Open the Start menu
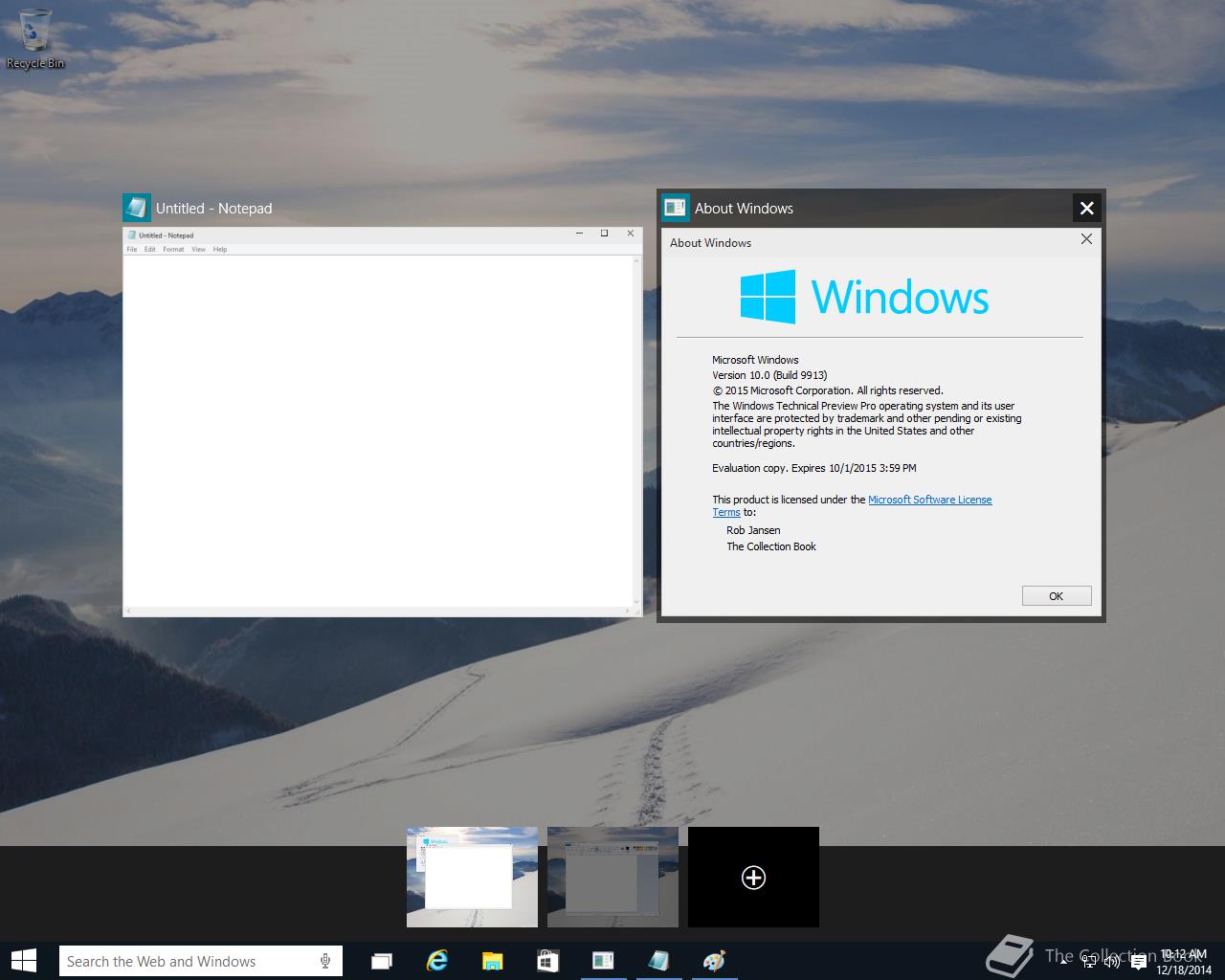 (x=23, y=960)
